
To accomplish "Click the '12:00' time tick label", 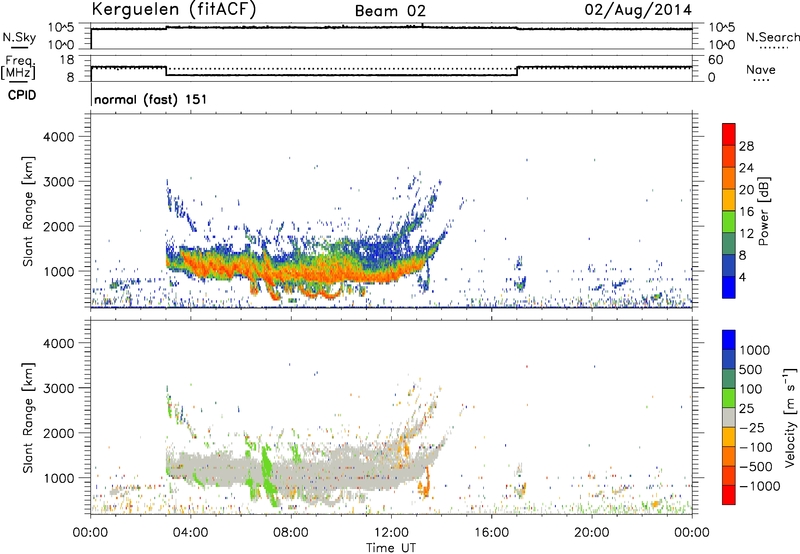I will tap(391, 533).
